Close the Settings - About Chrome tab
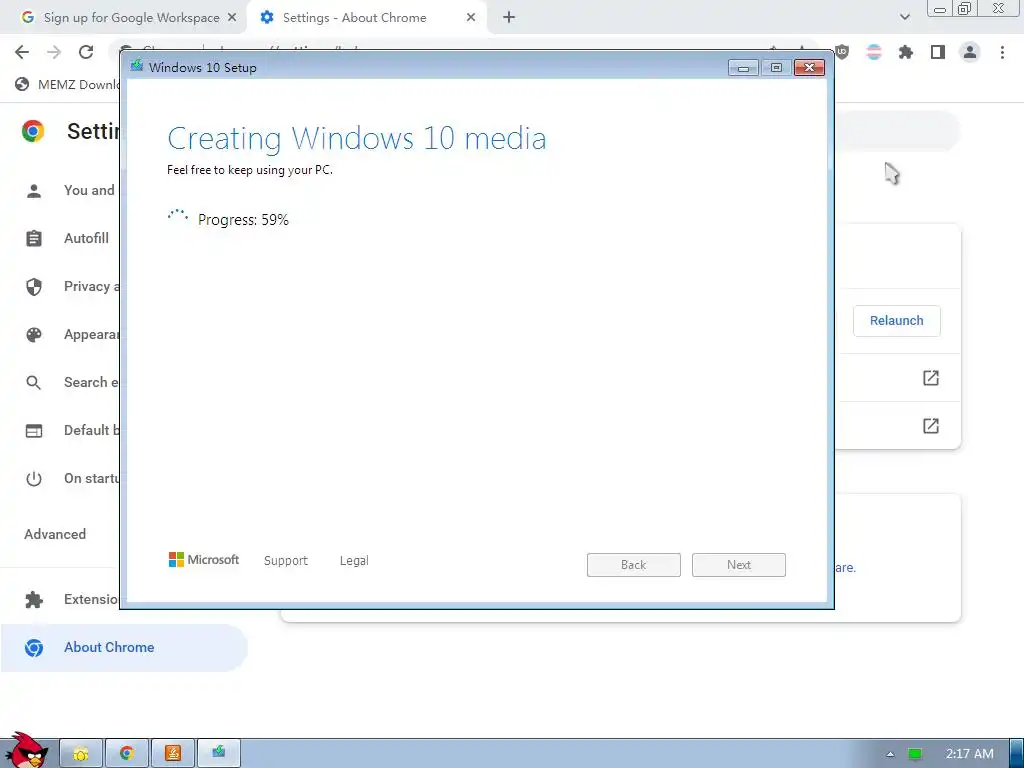The height and width of the screenshot is (768, 1024). [x=471, y=18]
